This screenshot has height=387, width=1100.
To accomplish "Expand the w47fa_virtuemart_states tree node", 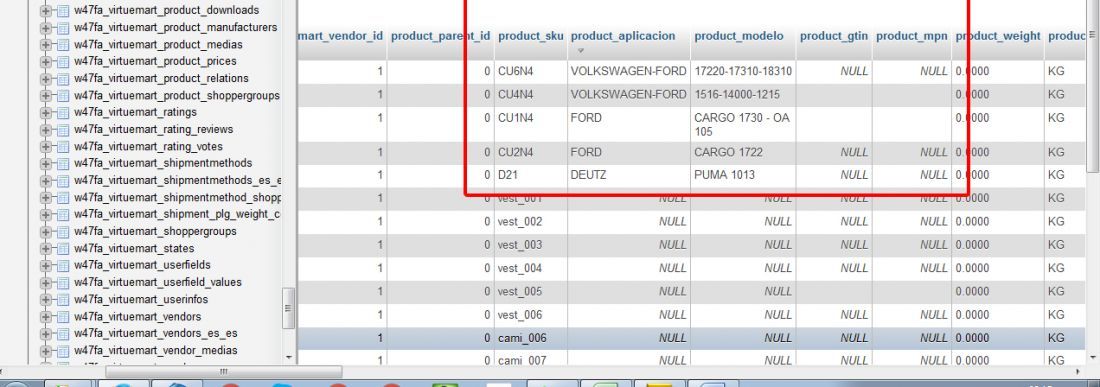I will tap(46, 249).
